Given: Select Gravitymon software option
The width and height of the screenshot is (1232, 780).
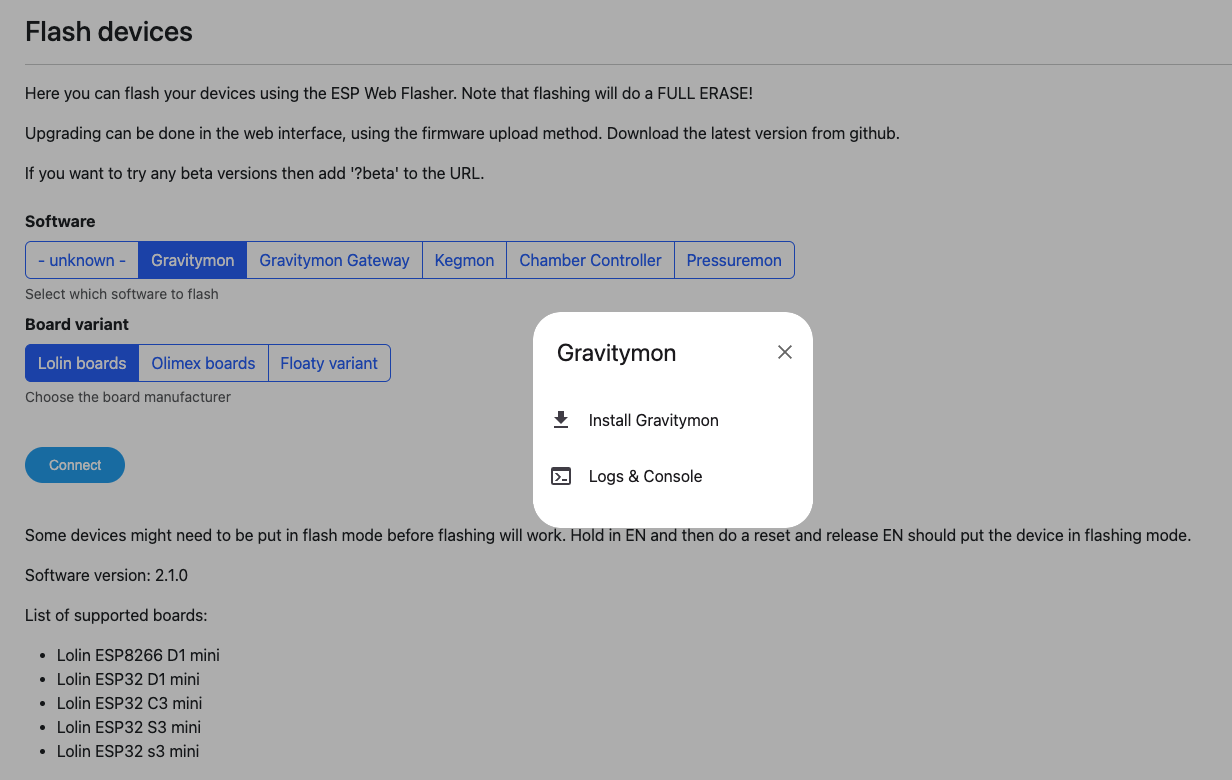Looking at the screenshot, I should tap(193, 260).
